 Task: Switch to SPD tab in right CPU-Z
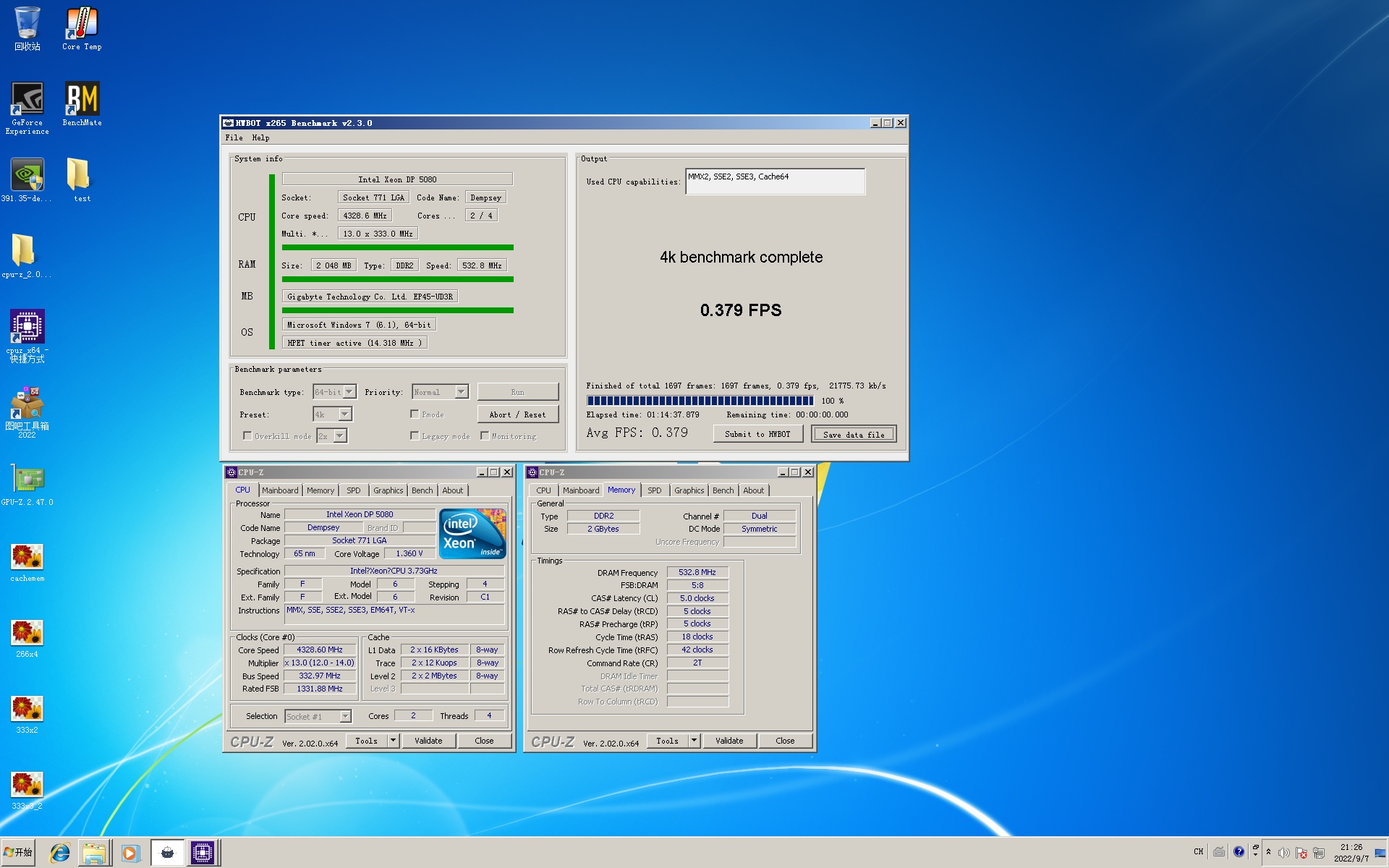point(654,490)
